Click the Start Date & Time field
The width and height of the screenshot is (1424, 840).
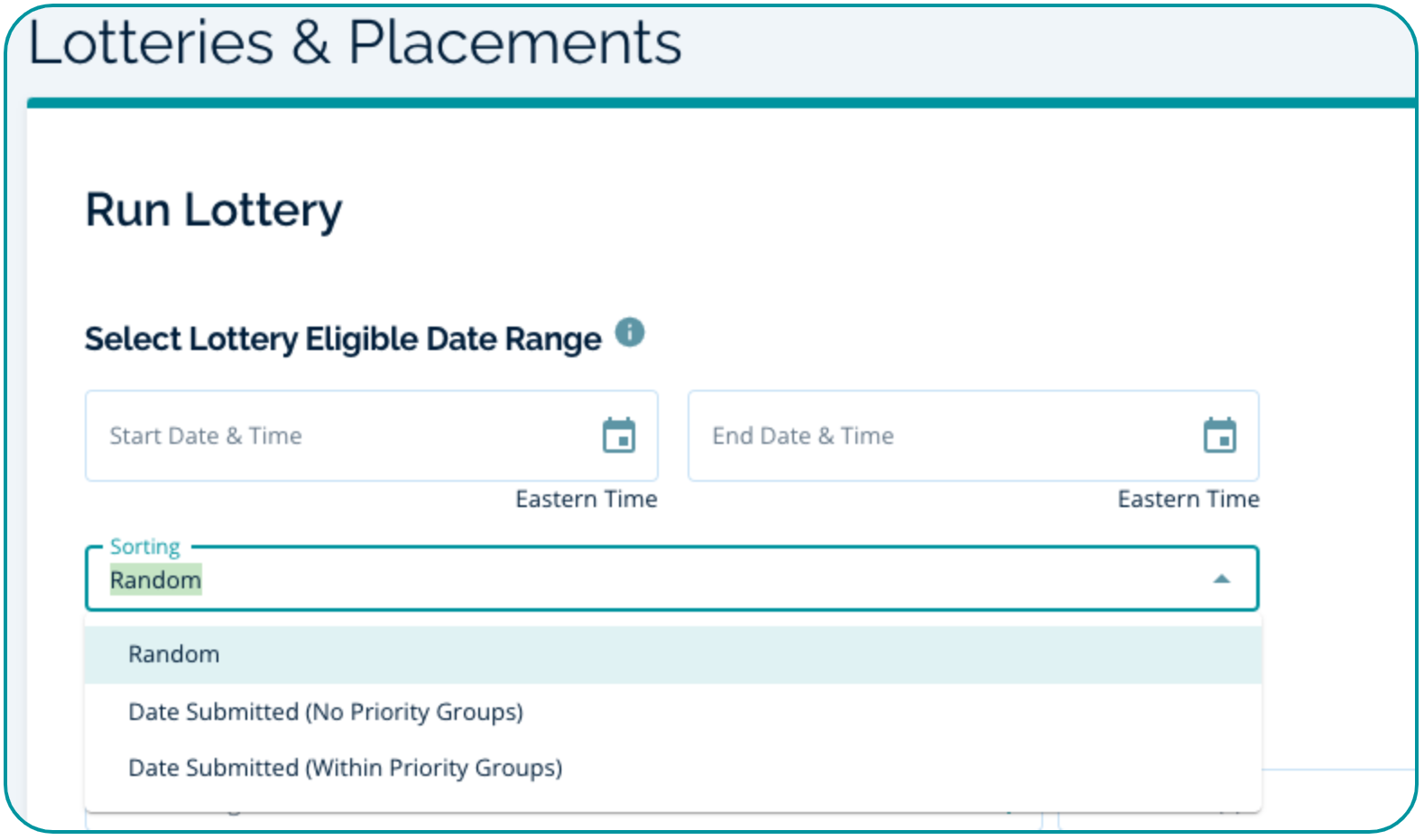(343, 436)
